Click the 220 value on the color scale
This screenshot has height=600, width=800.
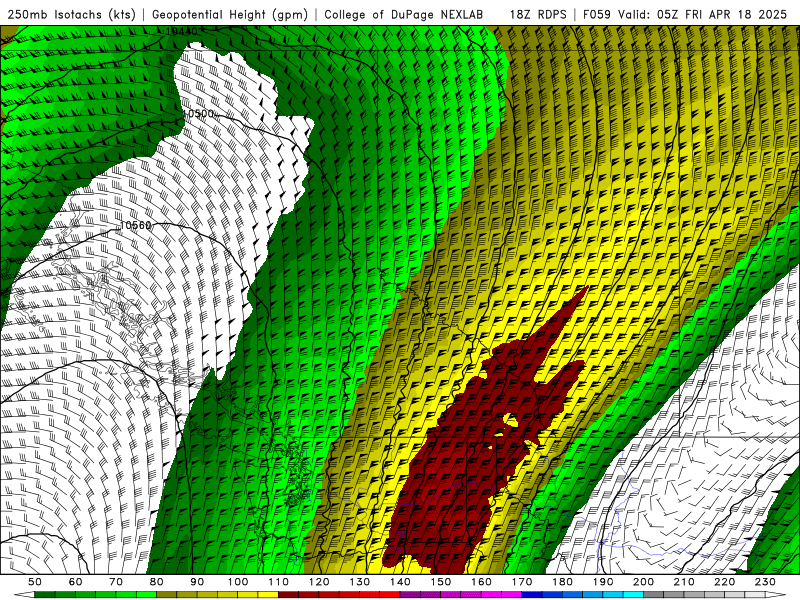(x=725, y=582)
